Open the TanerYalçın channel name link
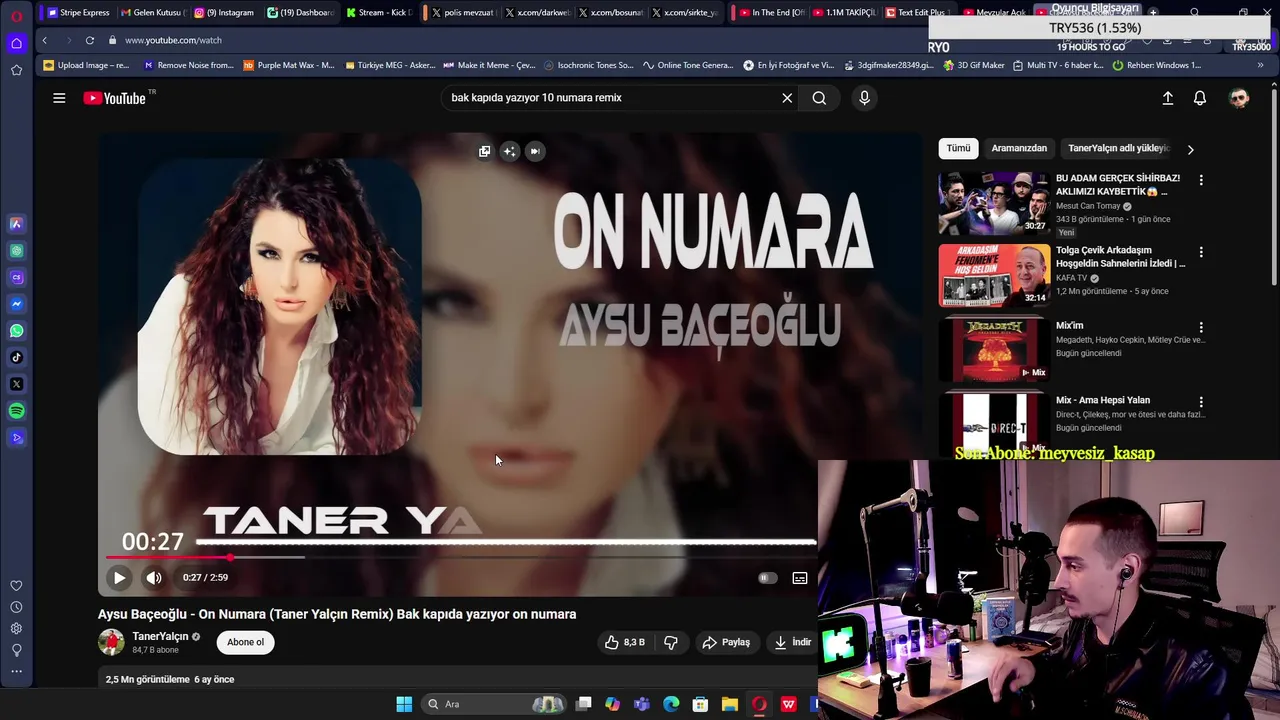 coord(160,636)
